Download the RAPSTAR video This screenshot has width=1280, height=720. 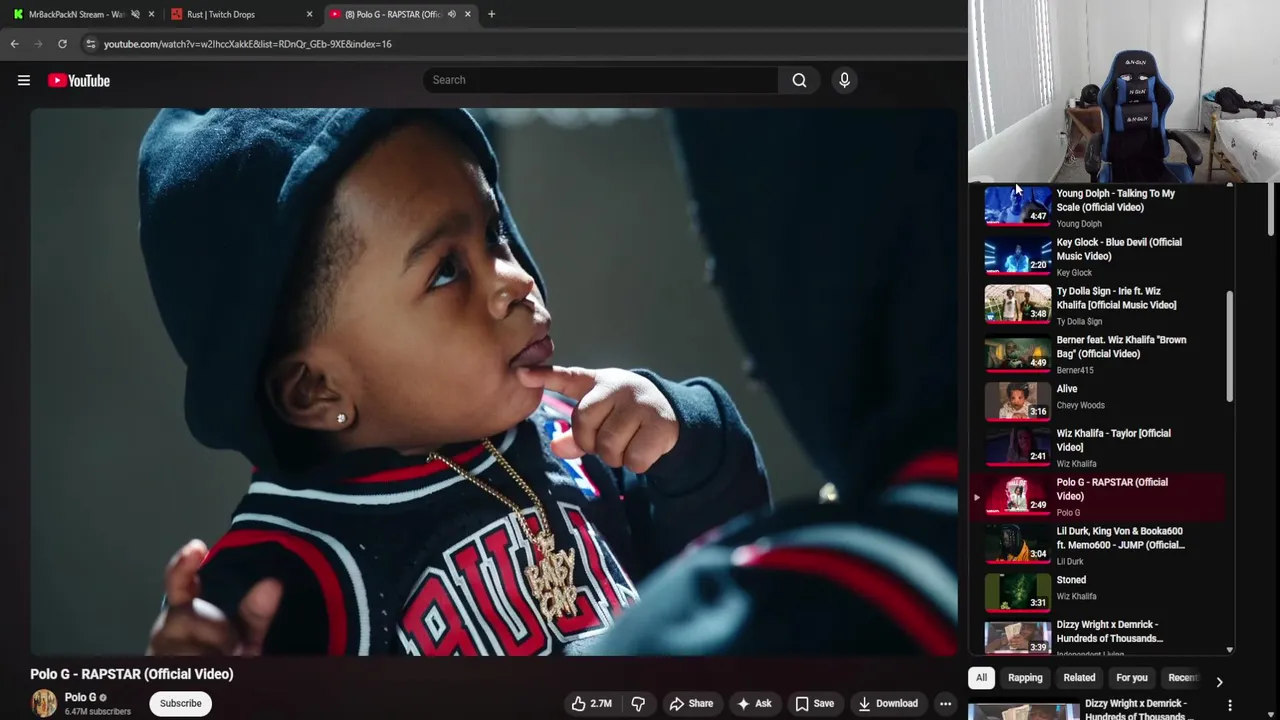[x=888, y=703]
